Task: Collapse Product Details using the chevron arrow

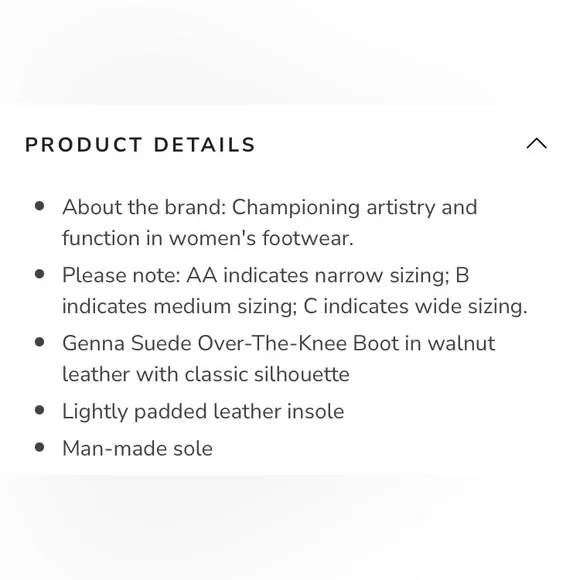Action: (536, 144)
